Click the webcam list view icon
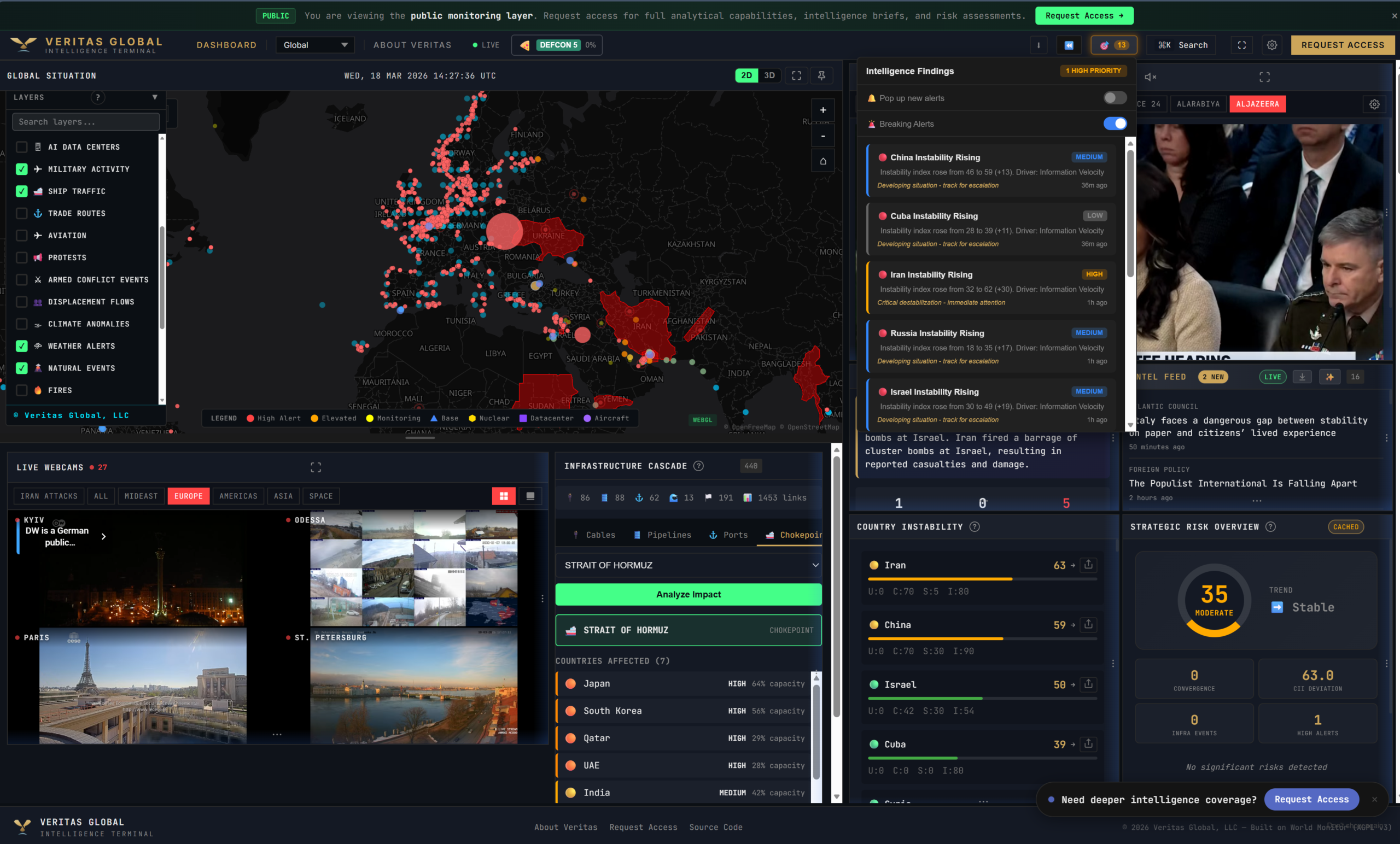The image size is (1400, 844). 530,496
